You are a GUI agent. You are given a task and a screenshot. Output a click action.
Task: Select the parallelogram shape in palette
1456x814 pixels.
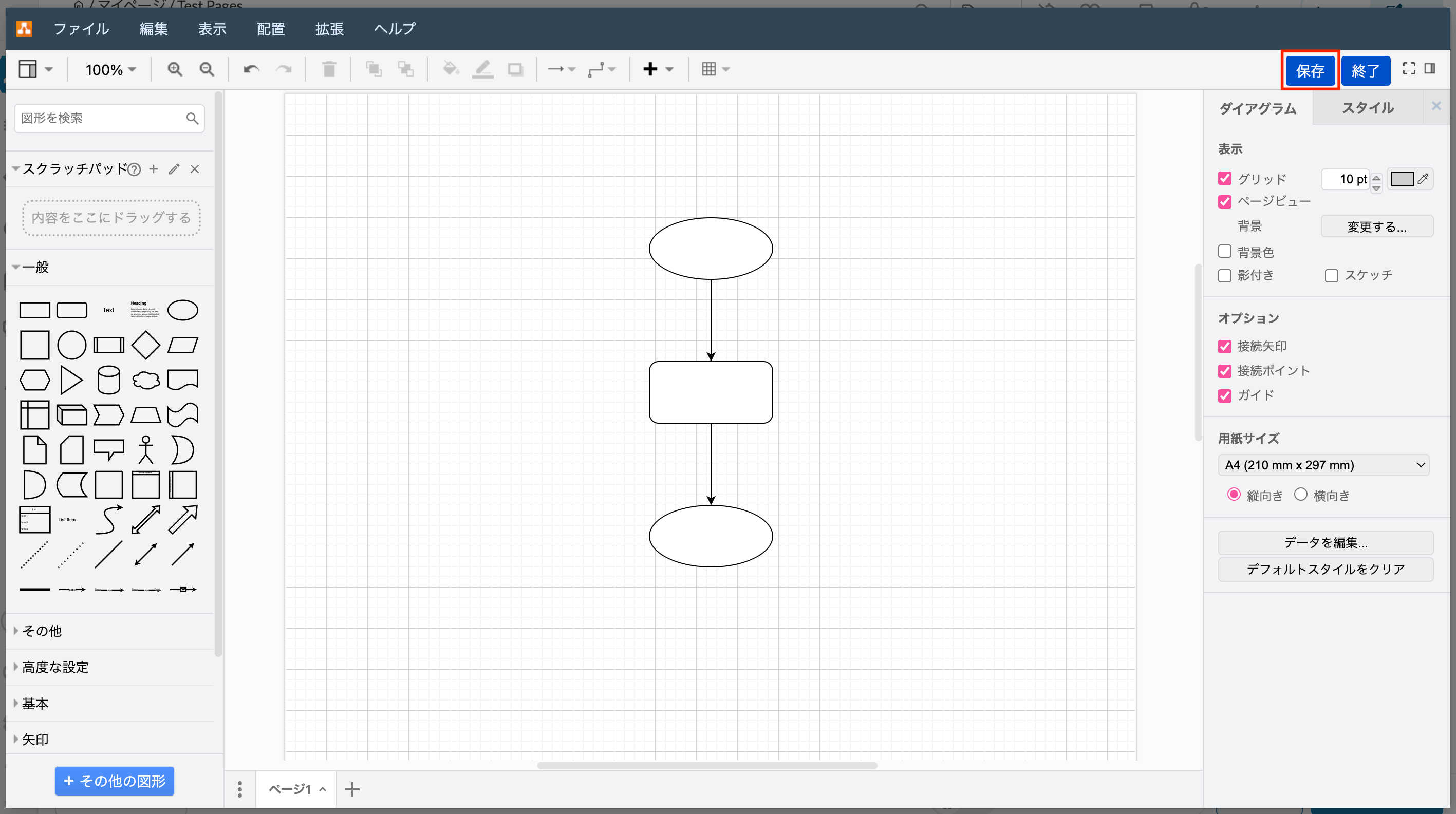[x=183, y=345]
